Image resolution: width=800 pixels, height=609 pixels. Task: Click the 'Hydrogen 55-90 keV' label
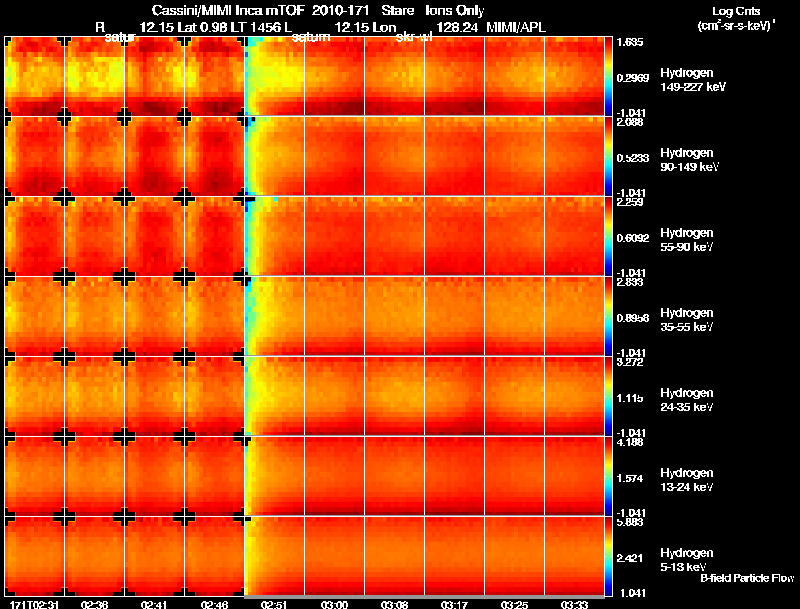coord(687,240)
